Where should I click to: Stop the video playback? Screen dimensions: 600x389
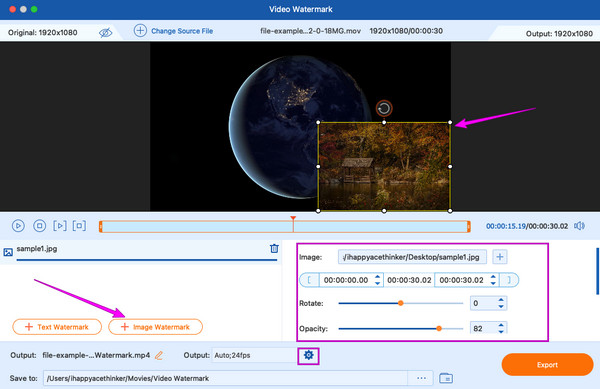click(39, 226)
